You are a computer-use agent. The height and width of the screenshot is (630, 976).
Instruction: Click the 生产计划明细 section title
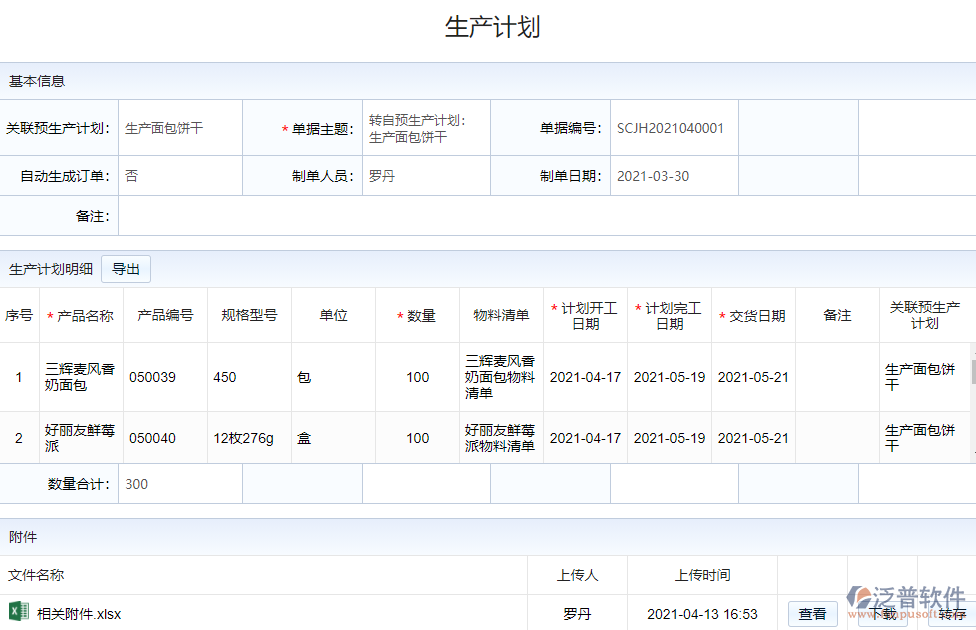pos(51,269)
